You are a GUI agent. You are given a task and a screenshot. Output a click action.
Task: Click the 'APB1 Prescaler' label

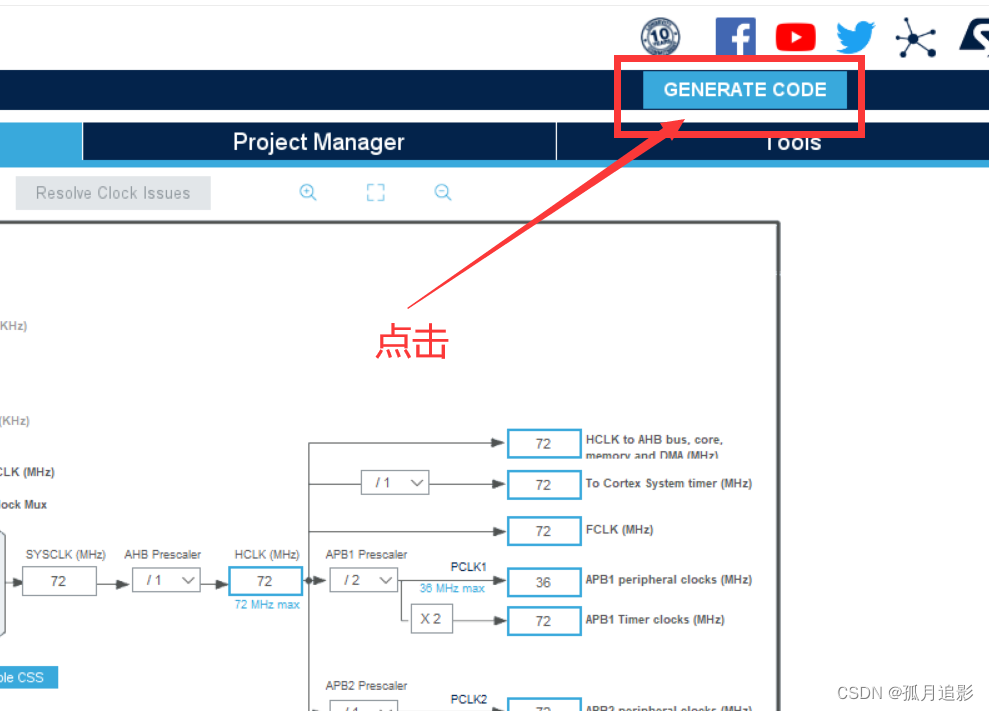[366, 555]
